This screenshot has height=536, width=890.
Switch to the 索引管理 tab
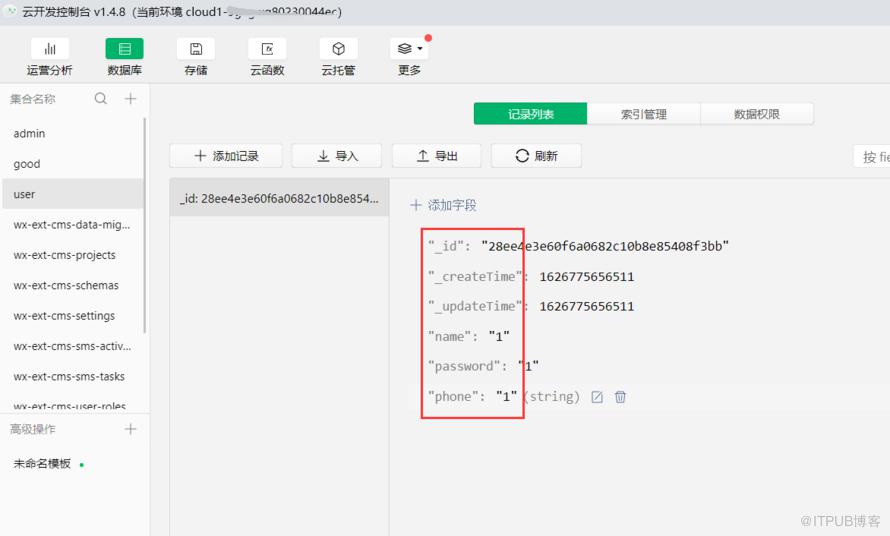click(644, 114)
